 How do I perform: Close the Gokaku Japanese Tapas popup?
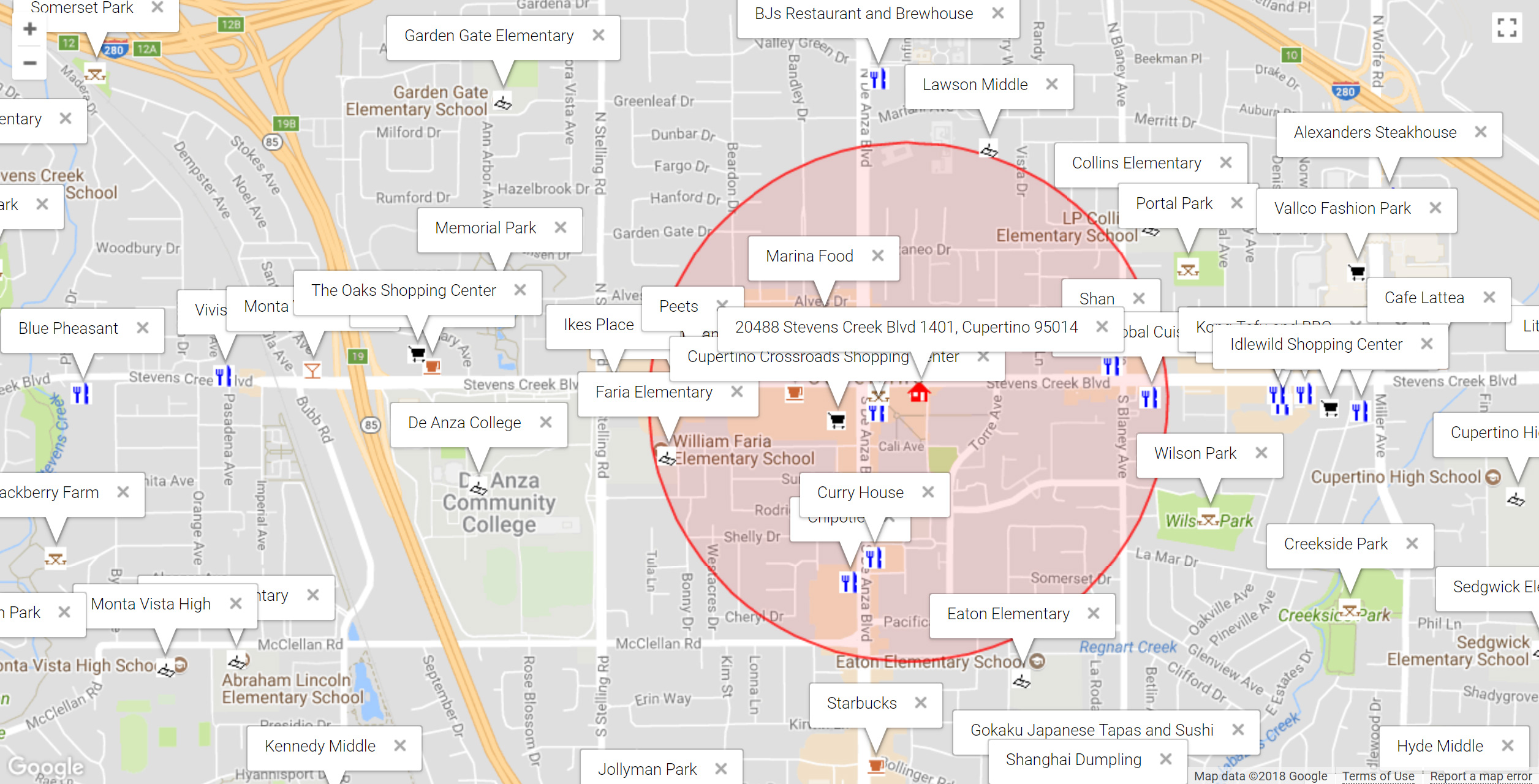point(1238,729)
